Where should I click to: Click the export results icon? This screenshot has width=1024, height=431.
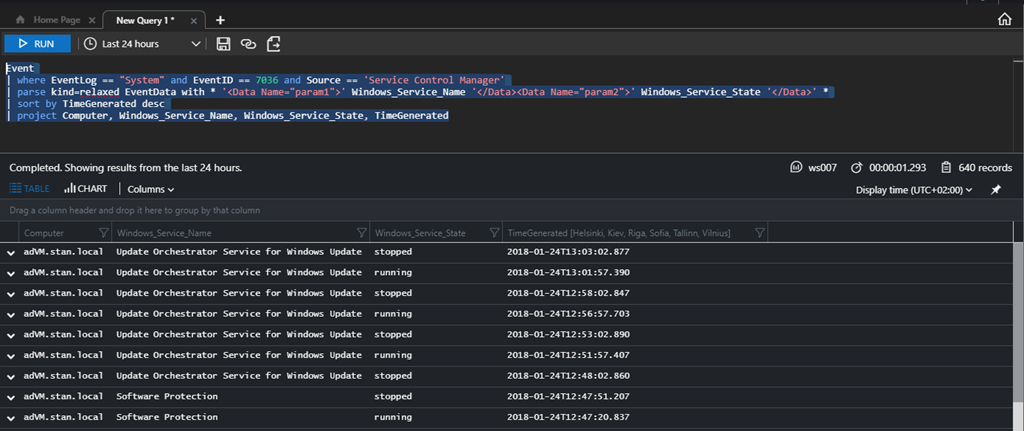coord(273,44)
